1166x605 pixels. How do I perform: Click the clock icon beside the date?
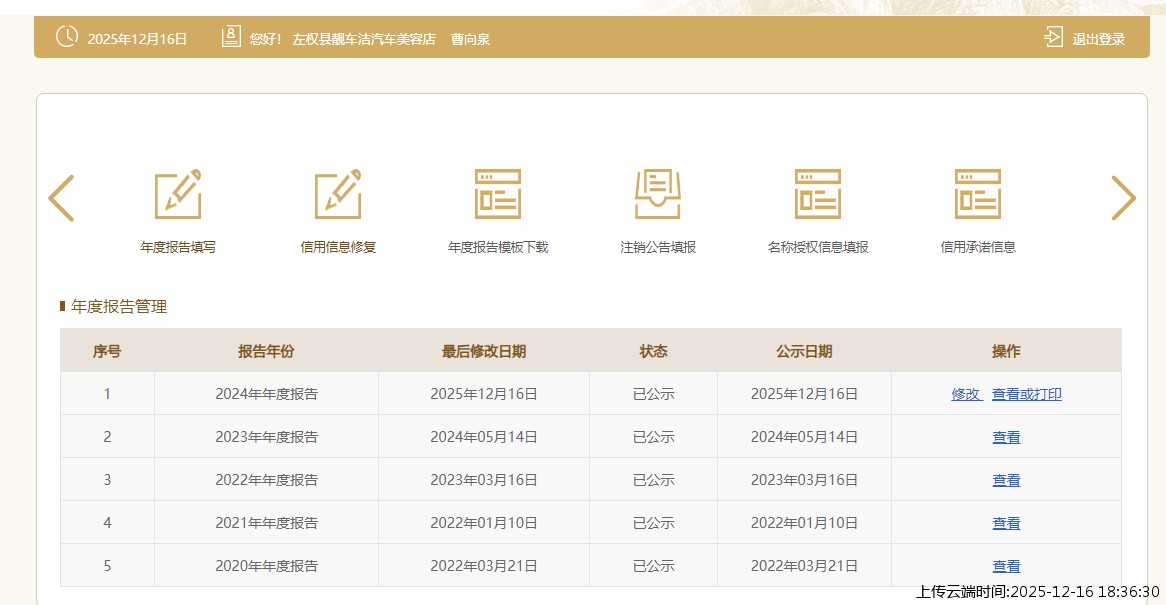coord(66,38)
